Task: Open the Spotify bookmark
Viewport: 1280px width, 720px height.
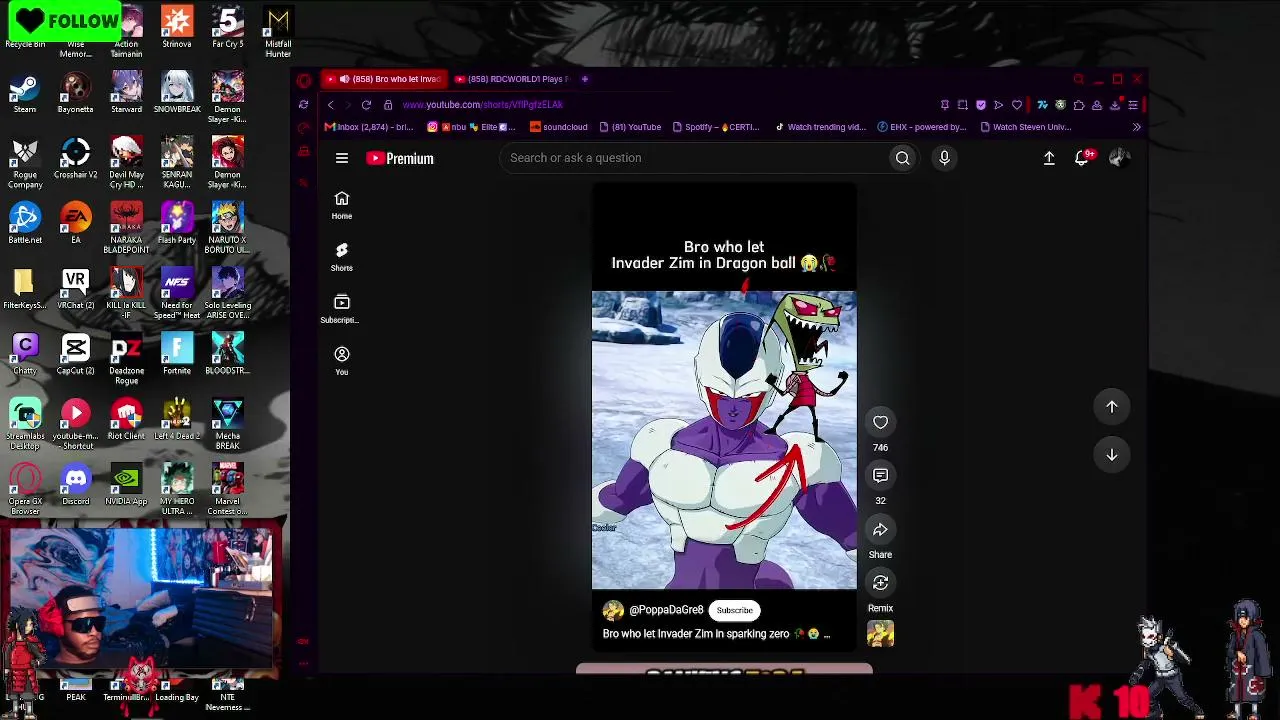Action: pos(716,127)
